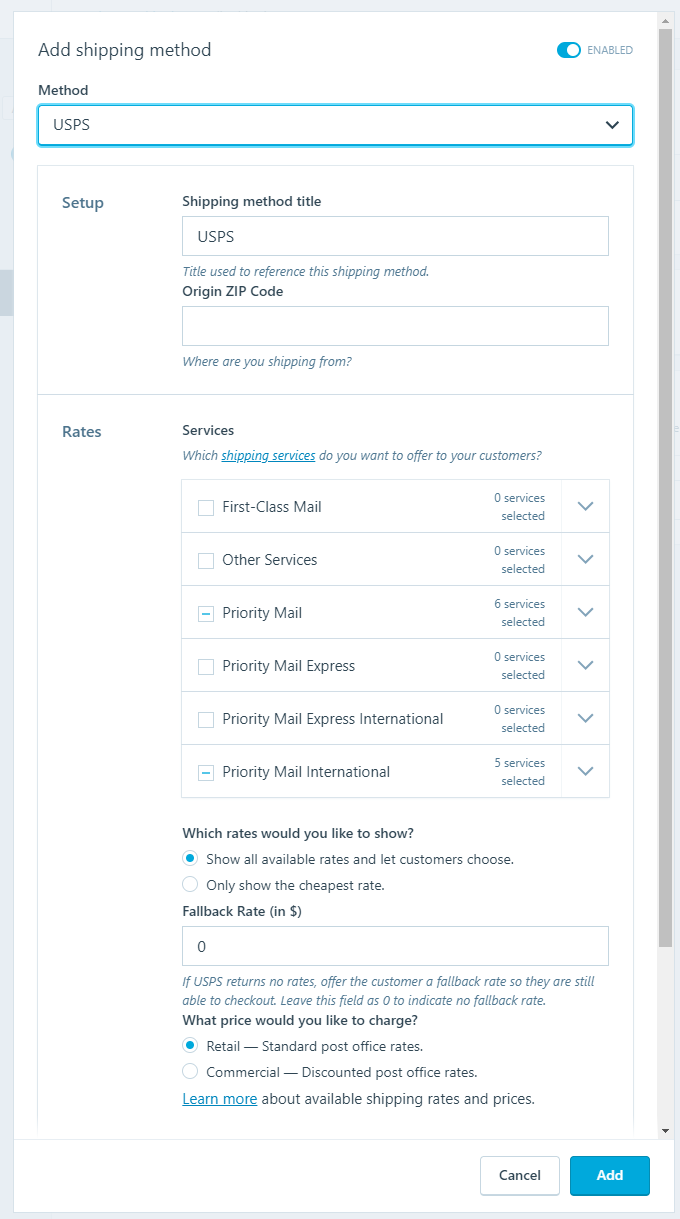Click the Add button to save
The height and width of the screenshot is (1219, 680).
[x=609, y=1175]
